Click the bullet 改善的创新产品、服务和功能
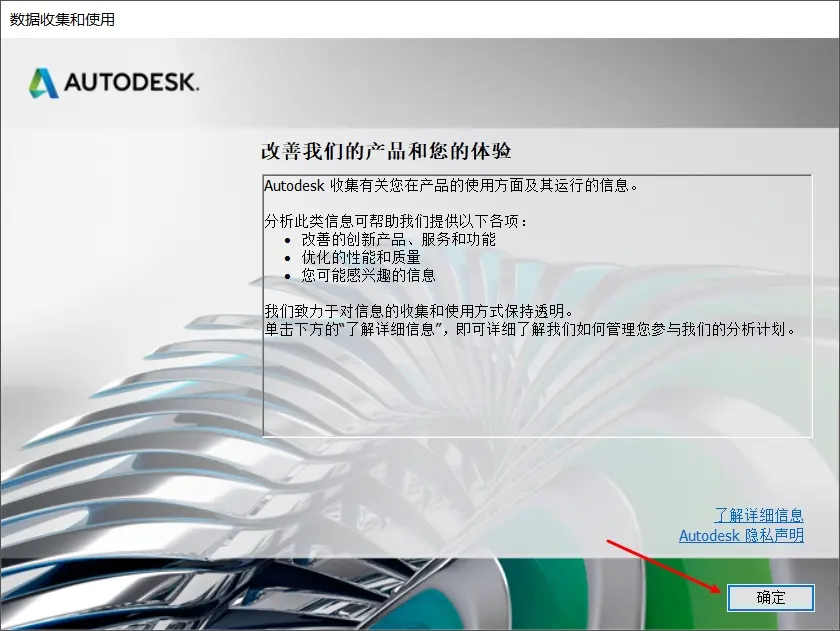Viewport: 840px width, 631px height. click(399, 239)
